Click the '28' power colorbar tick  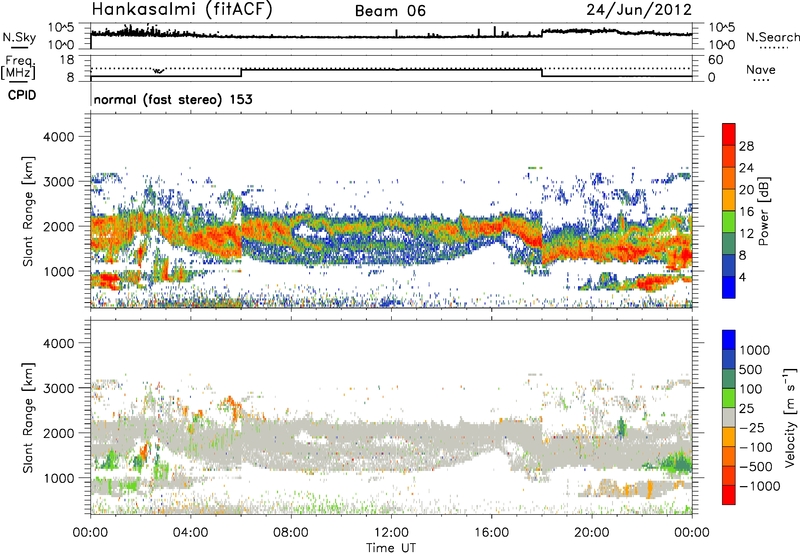[x=746, y=146]
